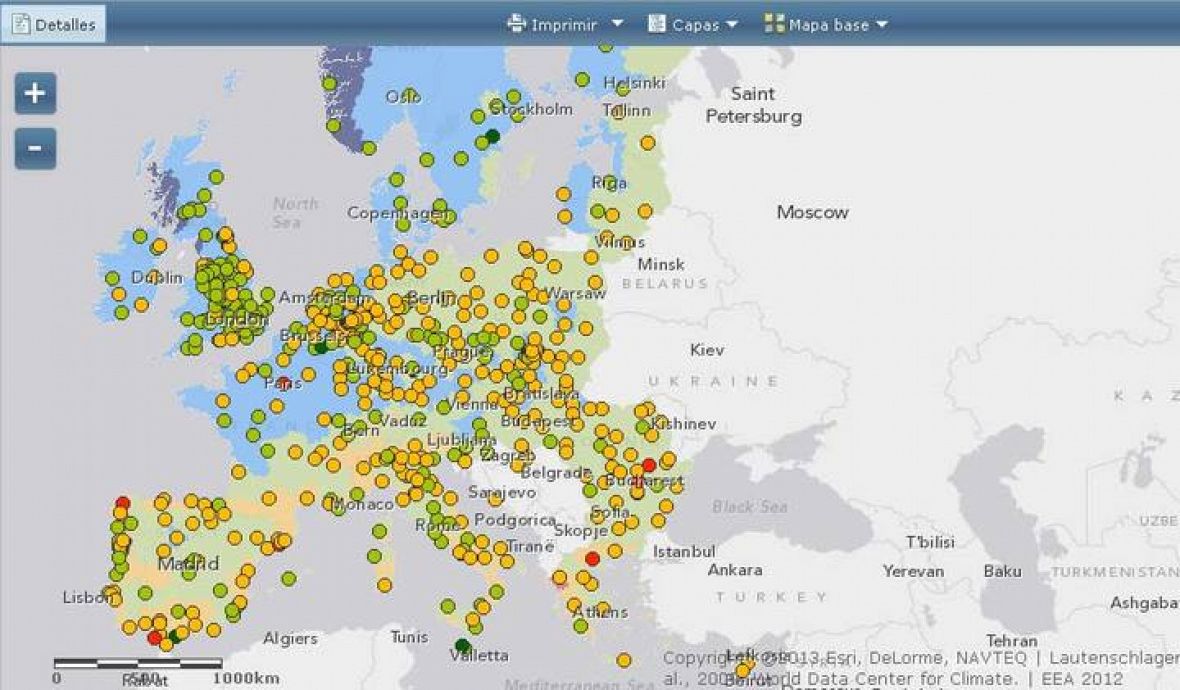This screenshot has width=1180, height=690.
Task: Select the red marker in northwest Spain
Action: (123, 503)
